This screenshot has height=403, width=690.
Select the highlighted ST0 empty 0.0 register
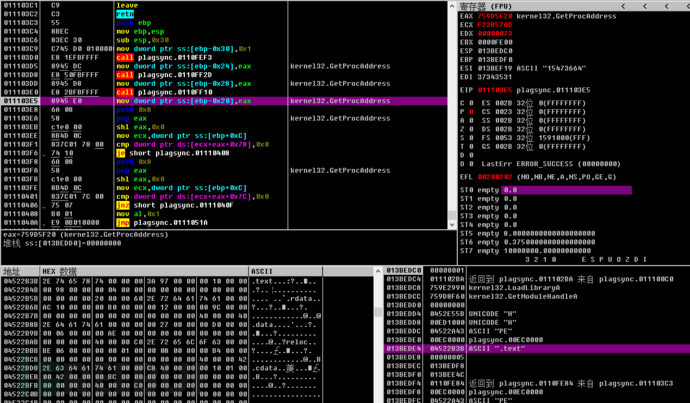(x=546, y=190)
